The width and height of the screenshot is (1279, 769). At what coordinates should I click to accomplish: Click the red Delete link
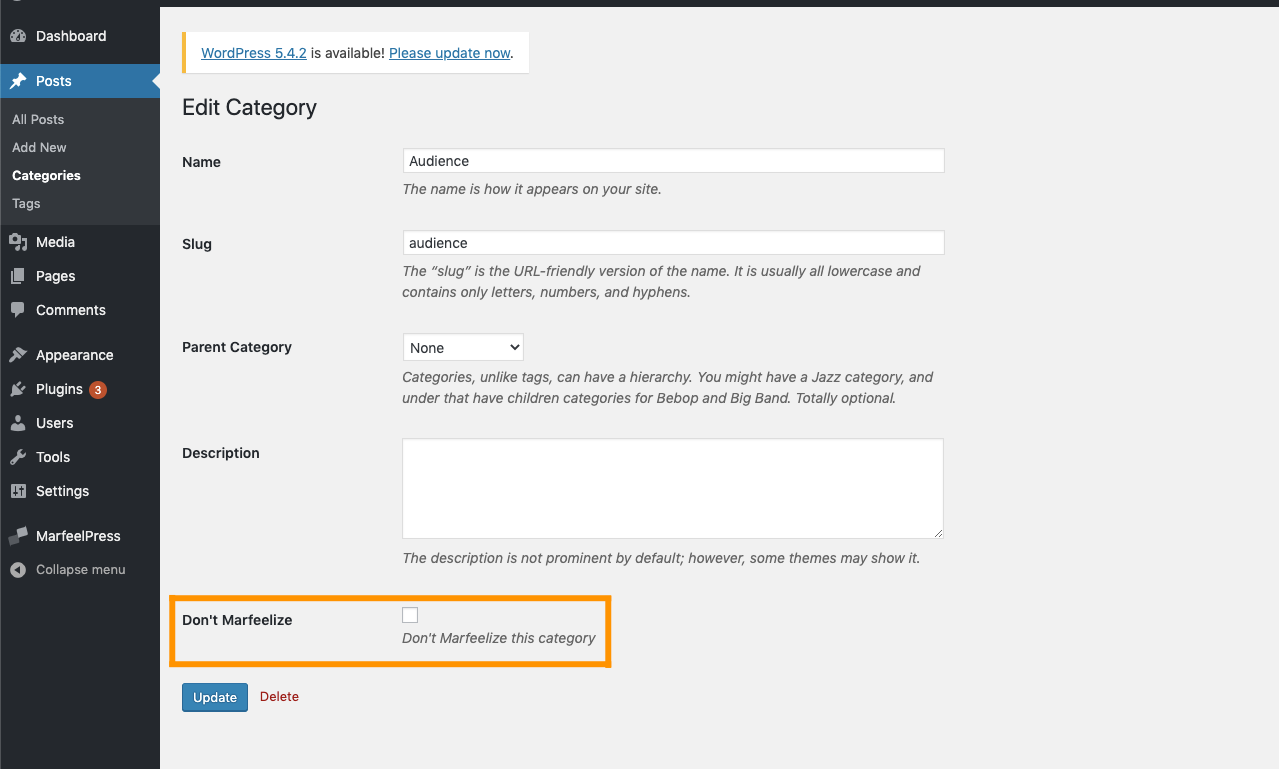click(279, 697)
